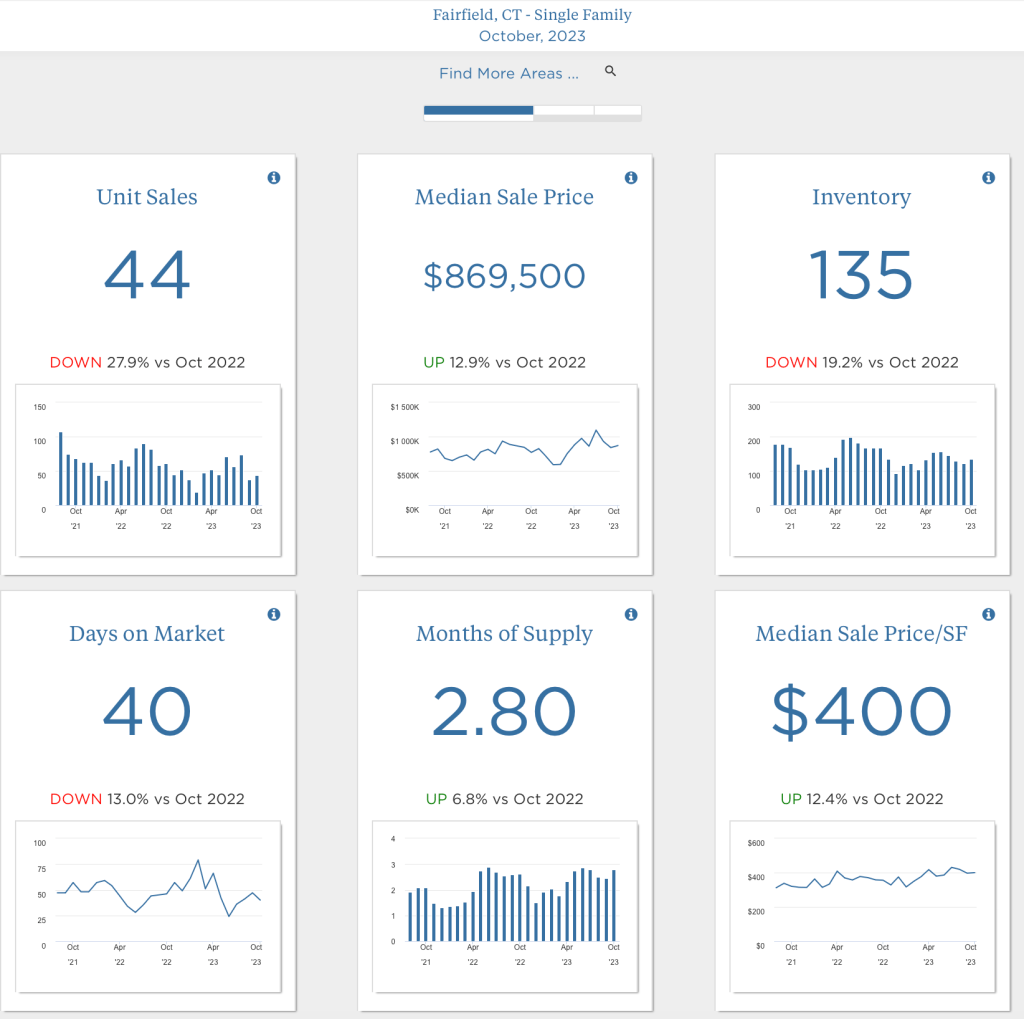Focus the Find More Areas search field
Screen dimensions: 1024x1019
click(x=508, y=73)
